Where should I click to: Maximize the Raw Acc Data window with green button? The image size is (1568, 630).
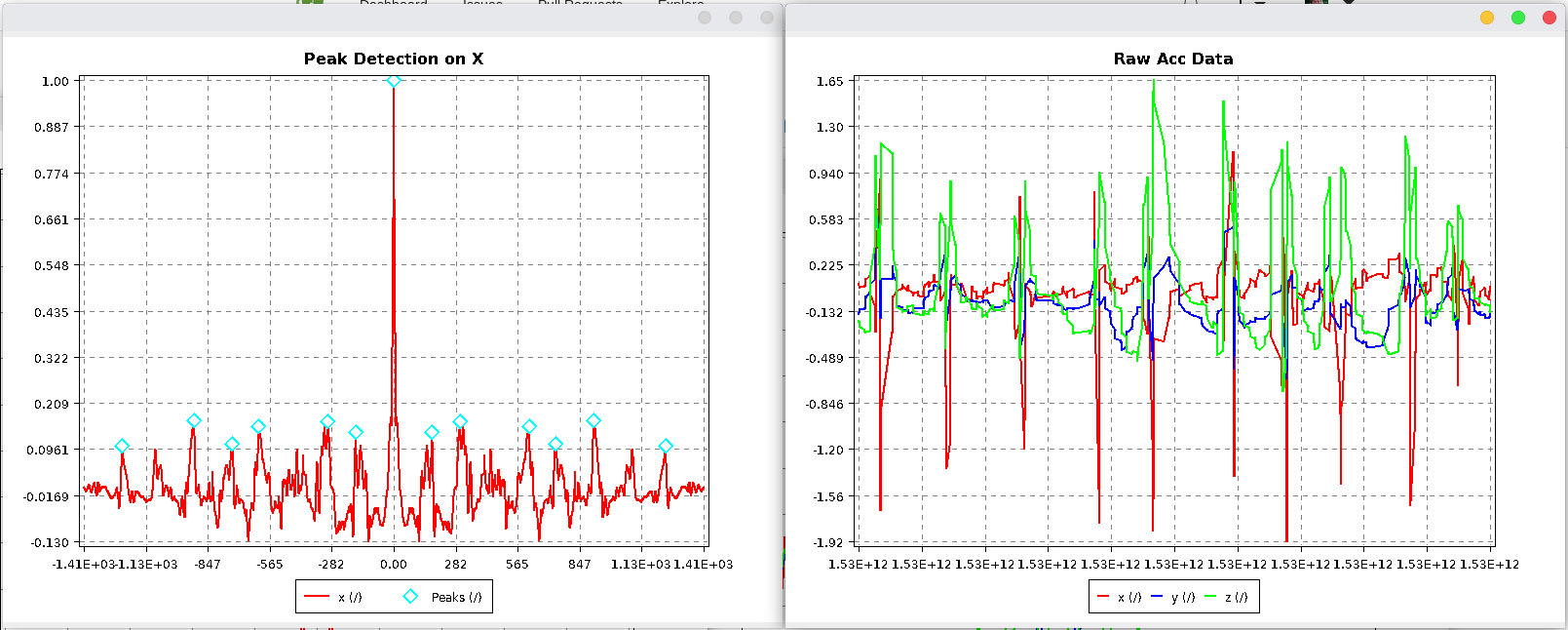(1518, 18)
